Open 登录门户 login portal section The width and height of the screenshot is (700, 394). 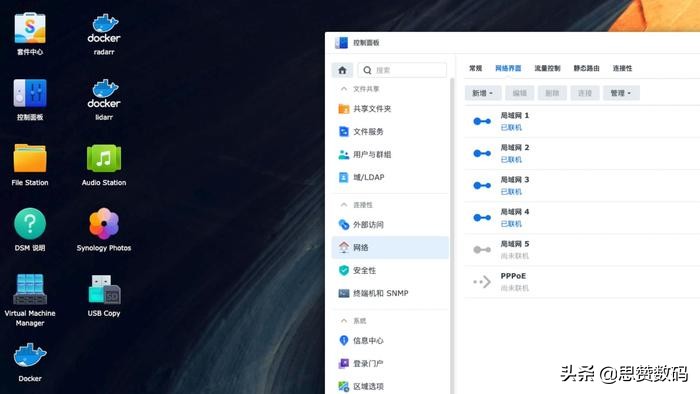pos(390,363)
